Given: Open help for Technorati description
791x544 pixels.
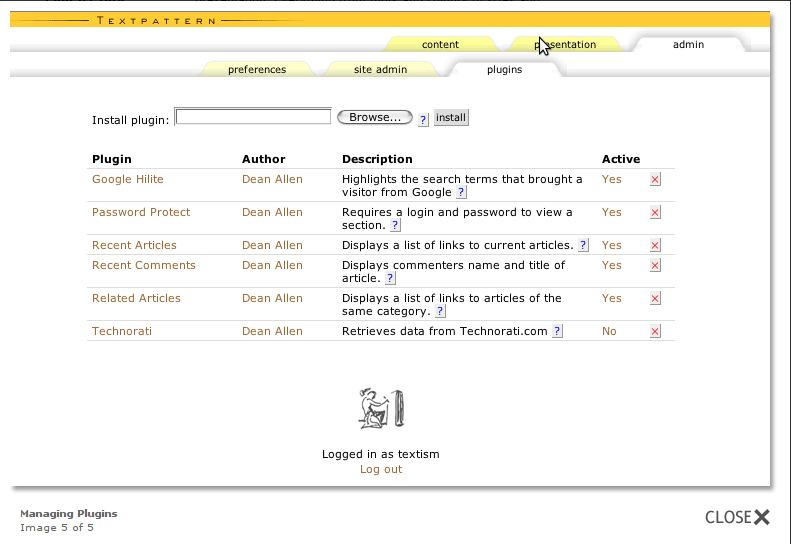Looking at the screenshot, I should (557, 331).
